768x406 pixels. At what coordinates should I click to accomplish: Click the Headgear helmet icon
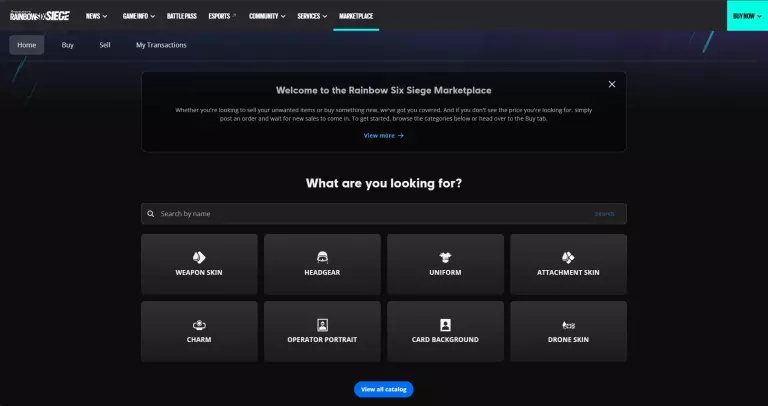click(322, 257)
